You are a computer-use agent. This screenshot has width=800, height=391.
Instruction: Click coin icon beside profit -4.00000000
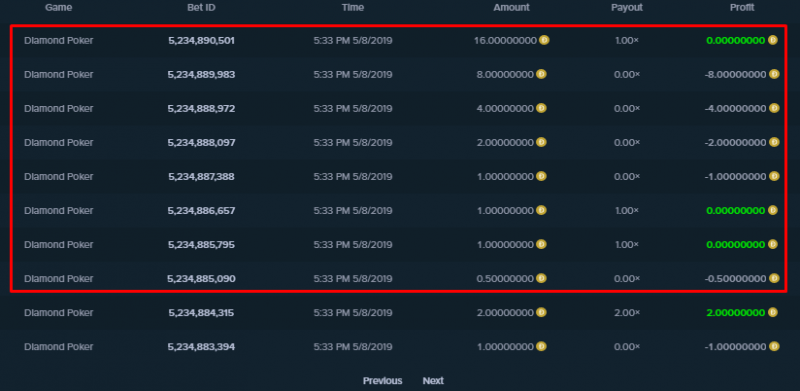(x=774, y=108)
